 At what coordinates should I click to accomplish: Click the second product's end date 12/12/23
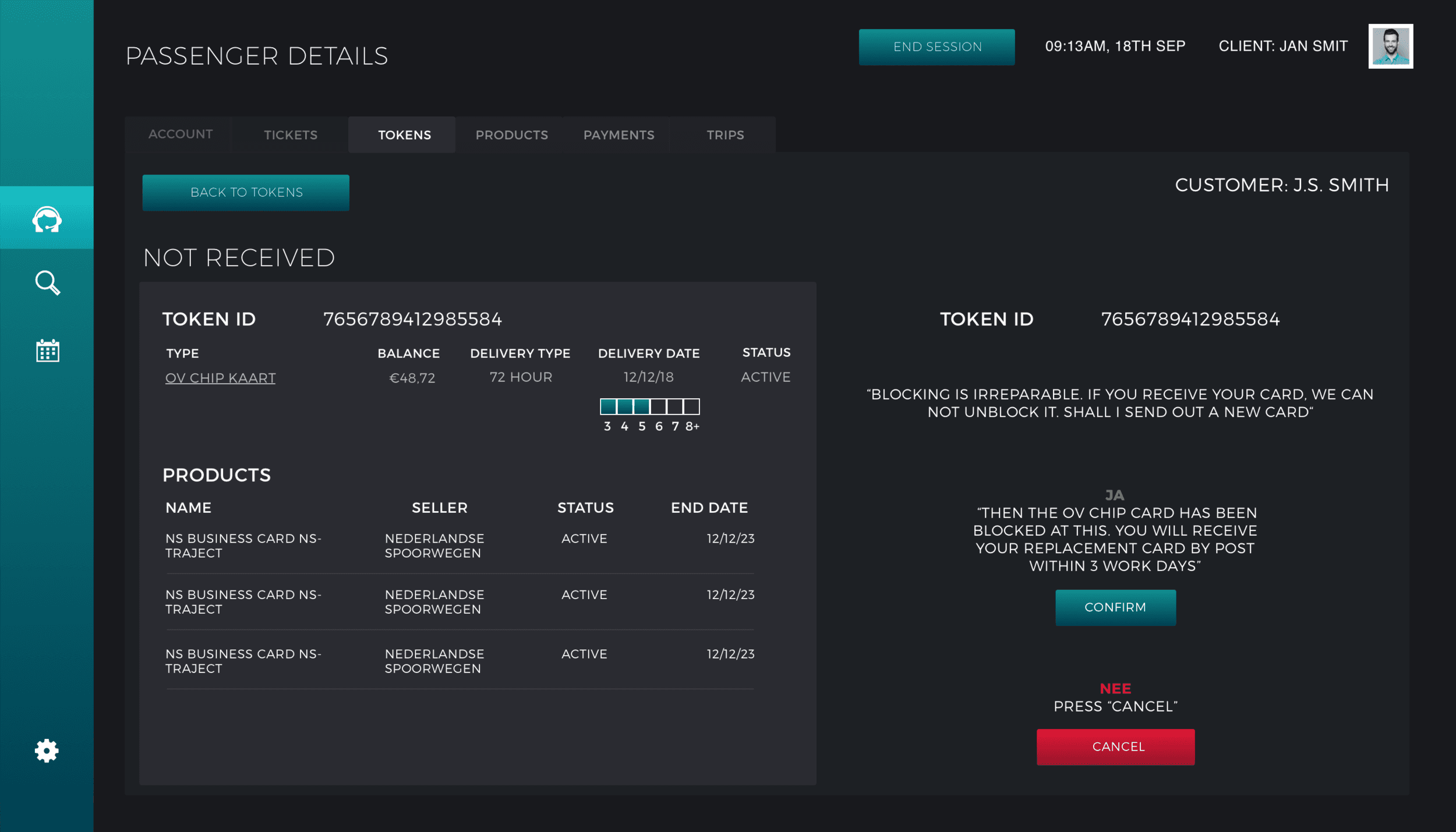(x=730, y=594)
